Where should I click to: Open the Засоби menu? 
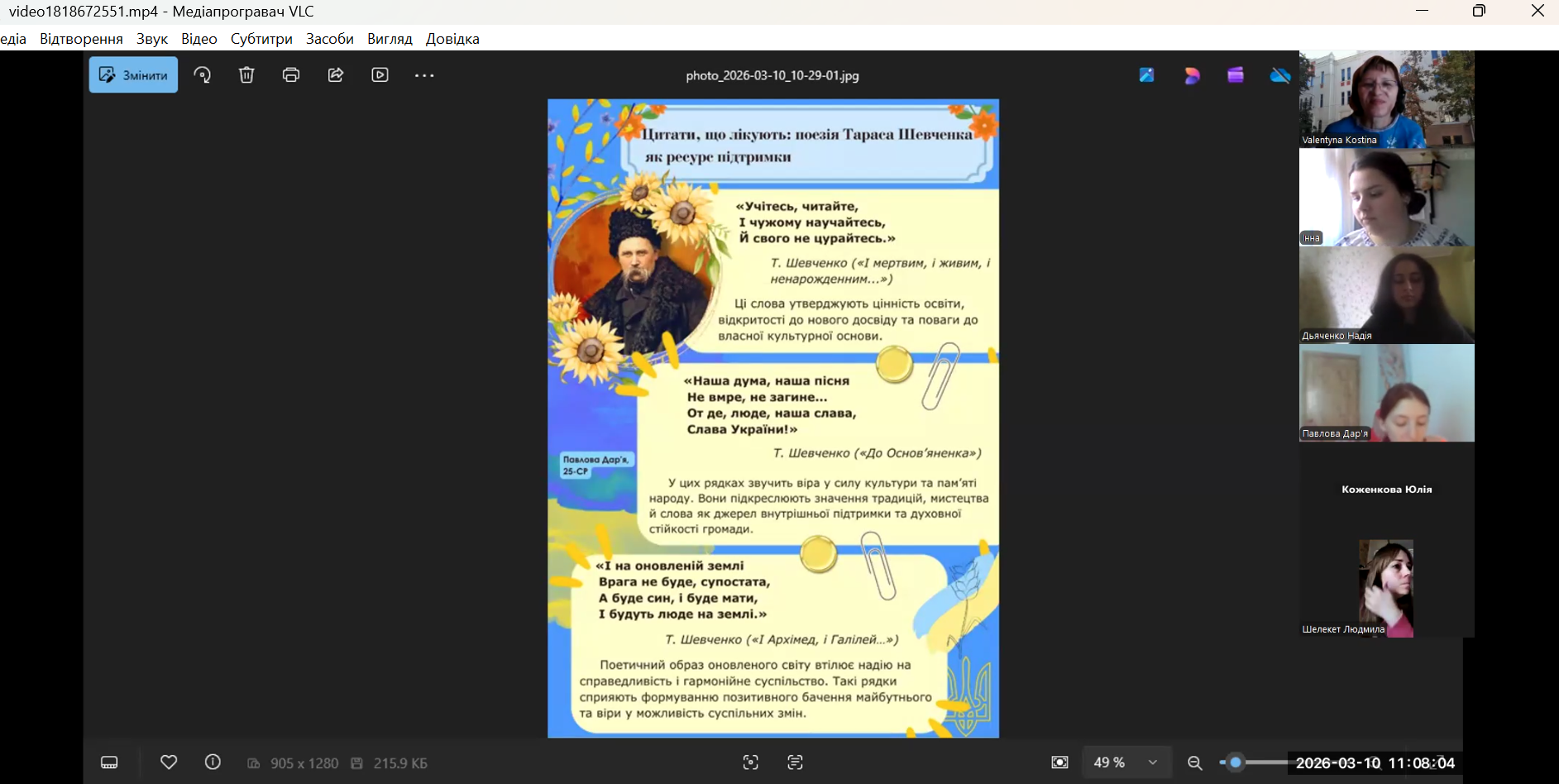pos(329,39)
